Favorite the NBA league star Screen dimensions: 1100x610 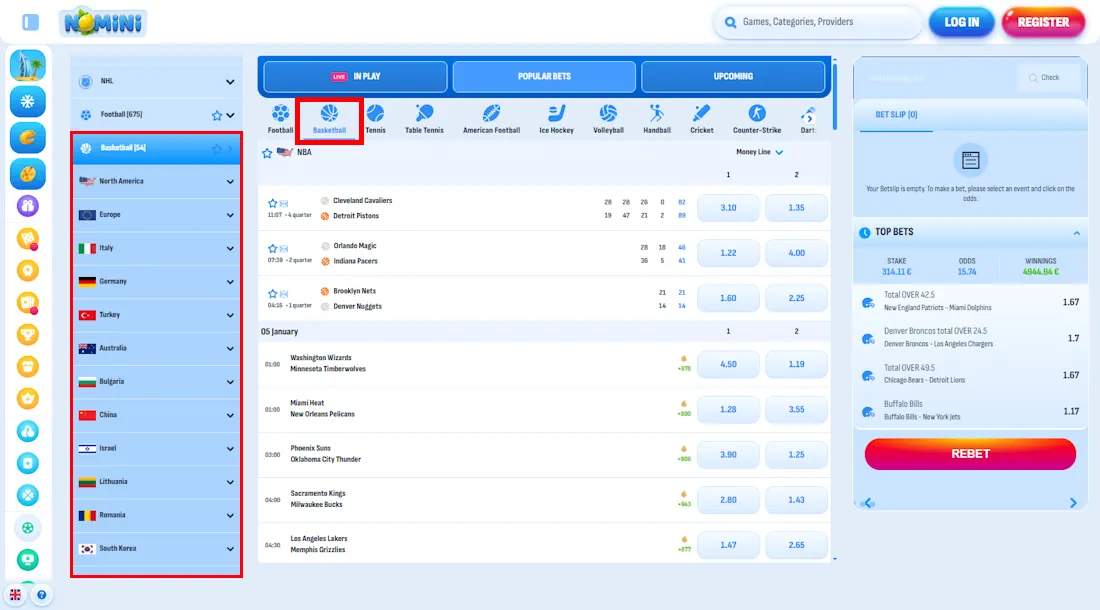click(267, 152)
